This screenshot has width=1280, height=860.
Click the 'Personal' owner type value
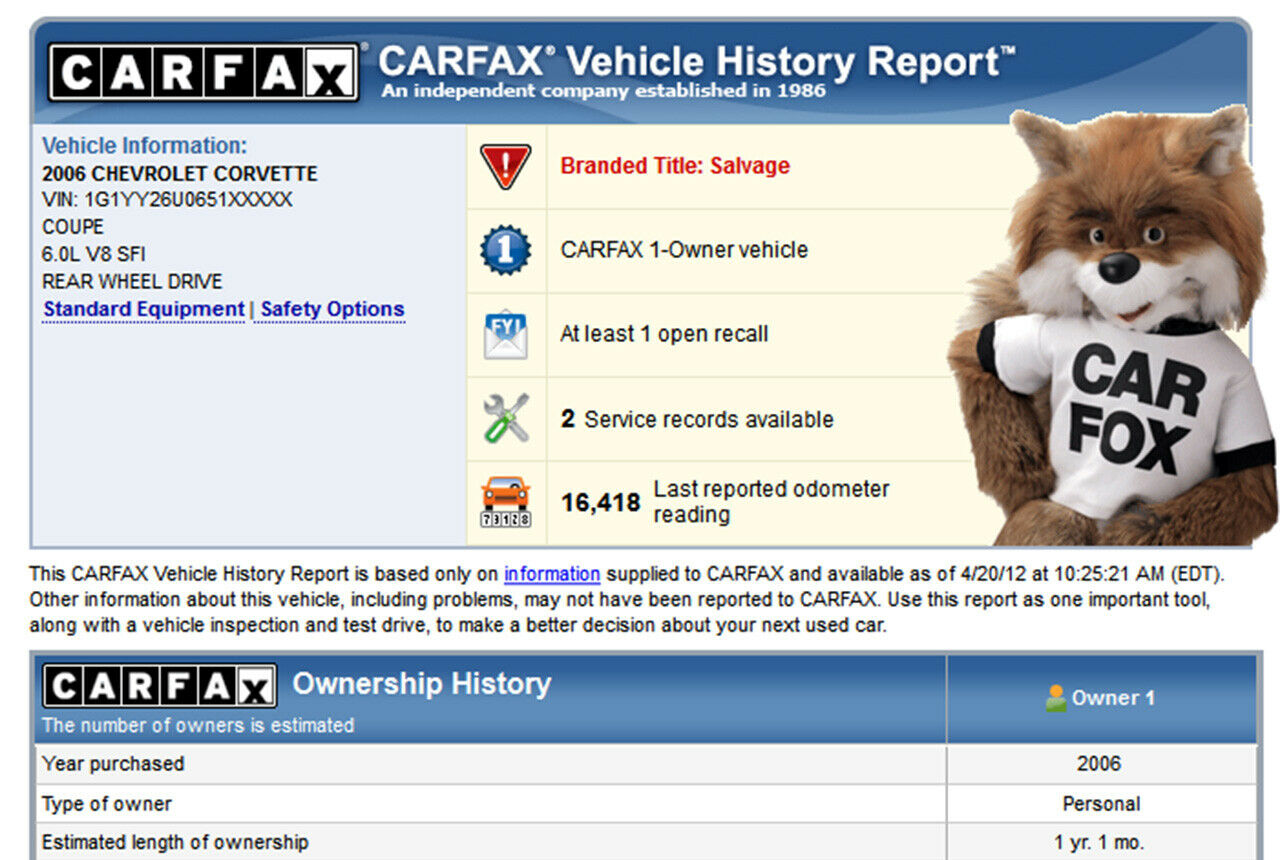(x=1101, y=803)
